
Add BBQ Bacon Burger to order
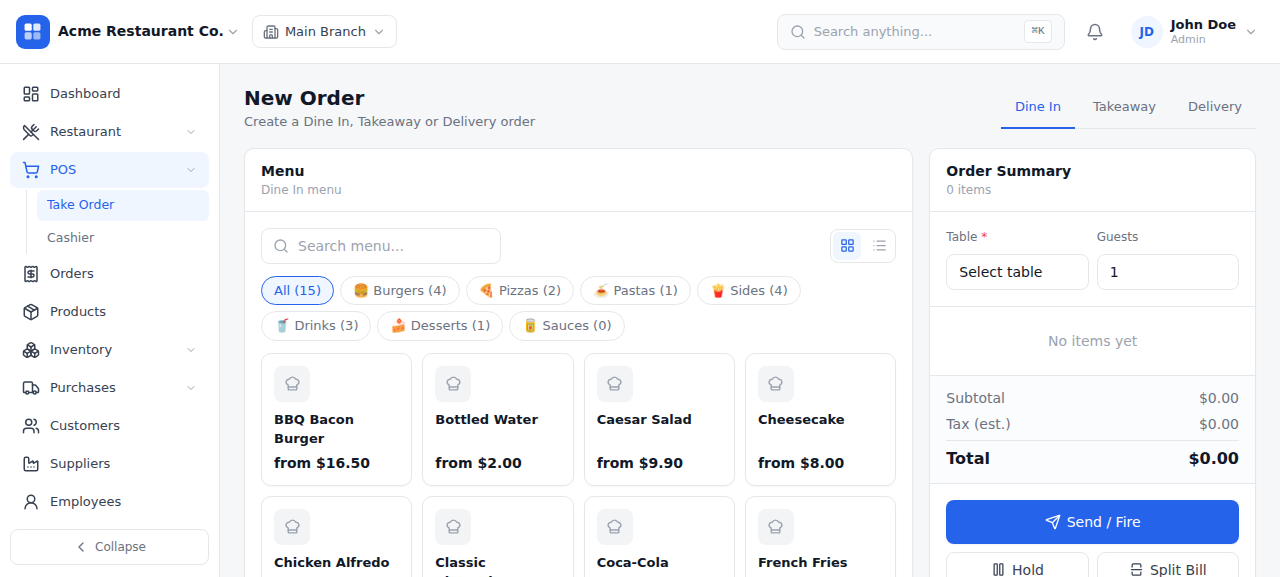(x=336, y=419)
